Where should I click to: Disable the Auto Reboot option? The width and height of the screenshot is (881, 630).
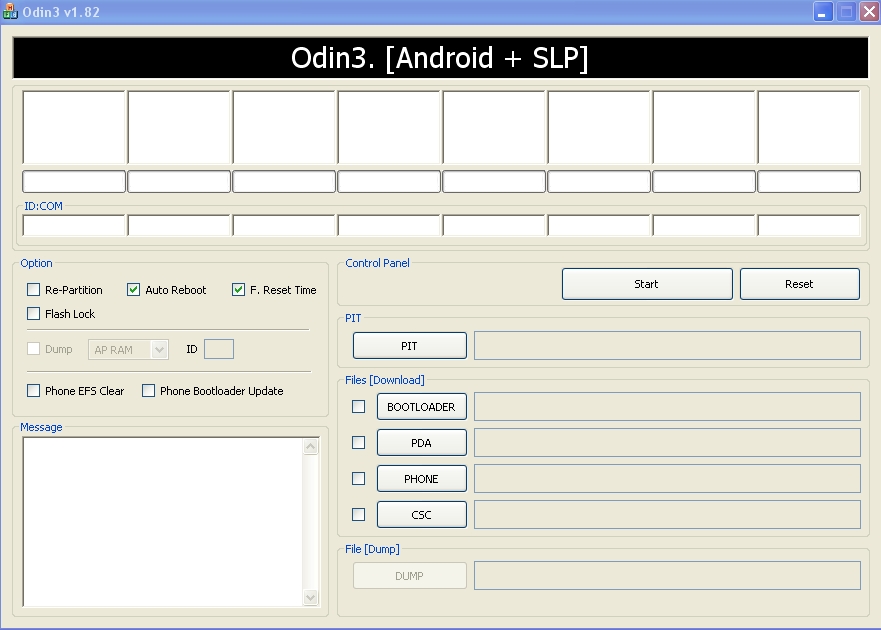(132, 290)
